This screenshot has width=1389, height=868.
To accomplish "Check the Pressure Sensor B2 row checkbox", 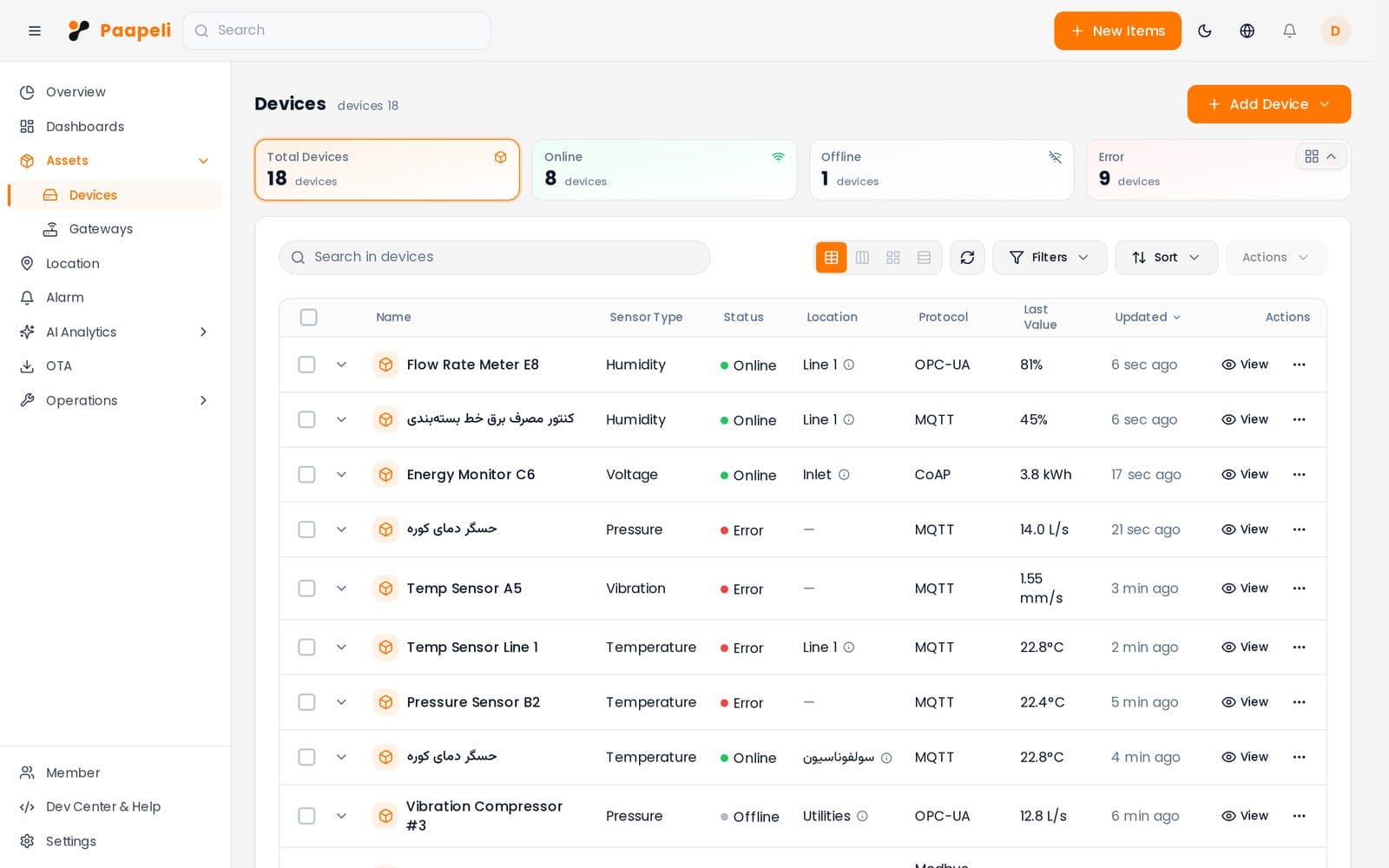I will click(306, 701).
